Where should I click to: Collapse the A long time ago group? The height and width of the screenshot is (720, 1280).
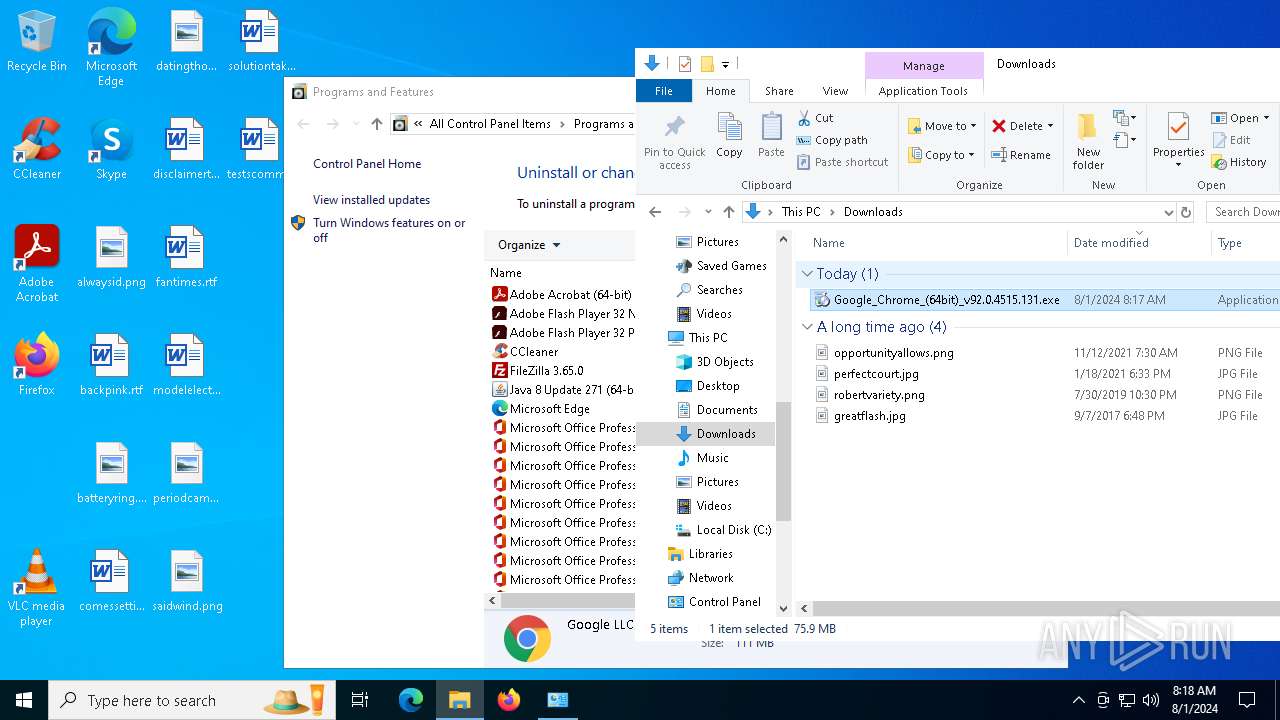807,327
